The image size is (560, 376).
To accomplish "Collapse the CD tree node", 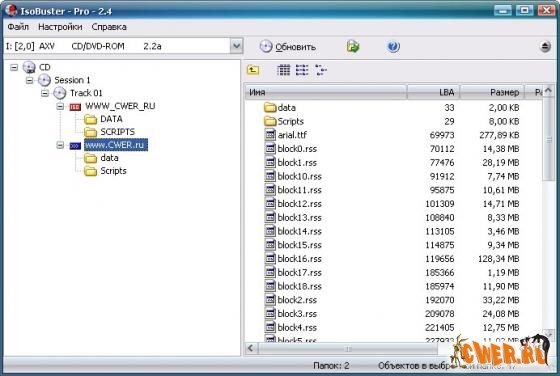I will click(x=14, y=67).
